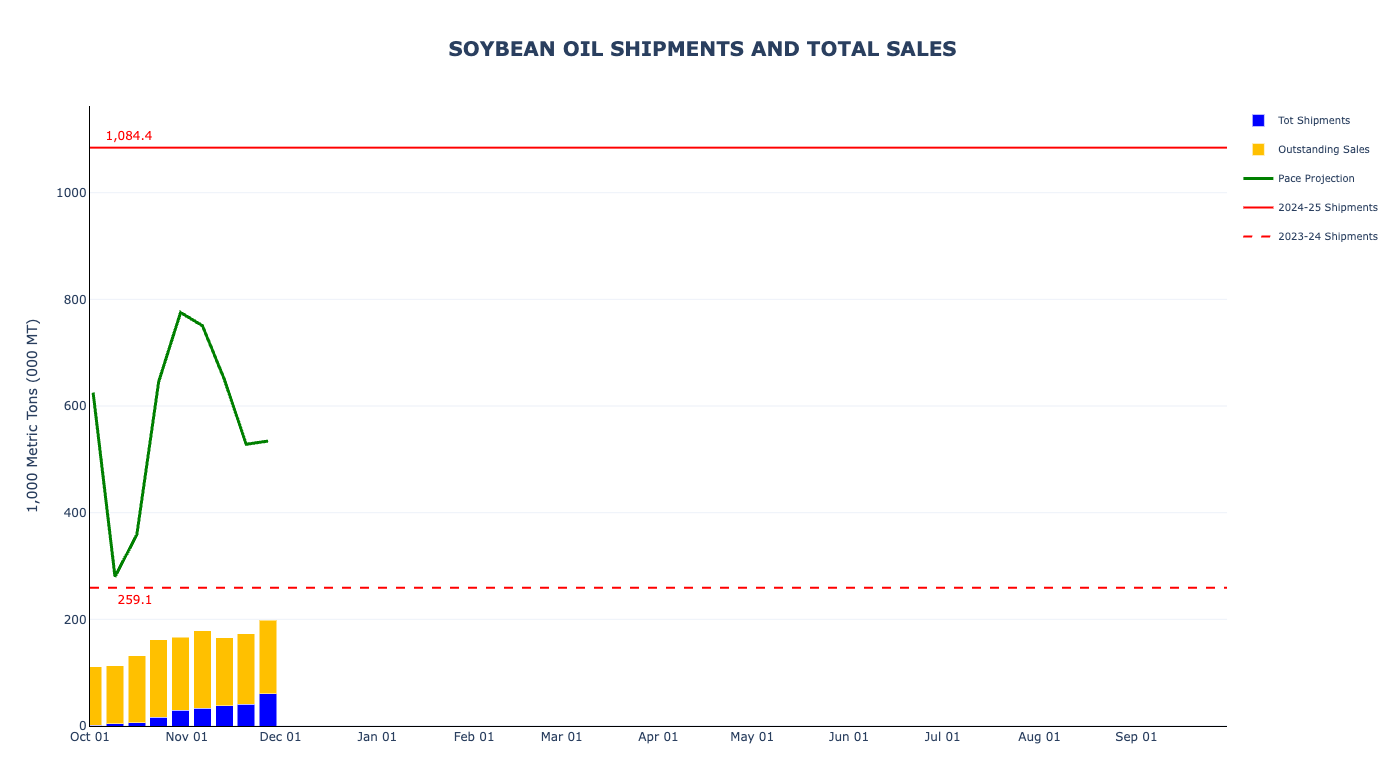Click the 'Sep 01' x-axis tick label
The width and height of the screenshot is (1394, 780).
point(1136,737)
